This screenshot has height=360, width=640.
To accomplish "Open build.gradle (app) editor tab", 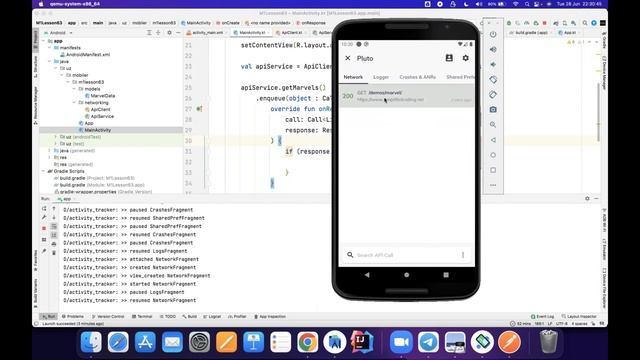I will pos(531,33).
